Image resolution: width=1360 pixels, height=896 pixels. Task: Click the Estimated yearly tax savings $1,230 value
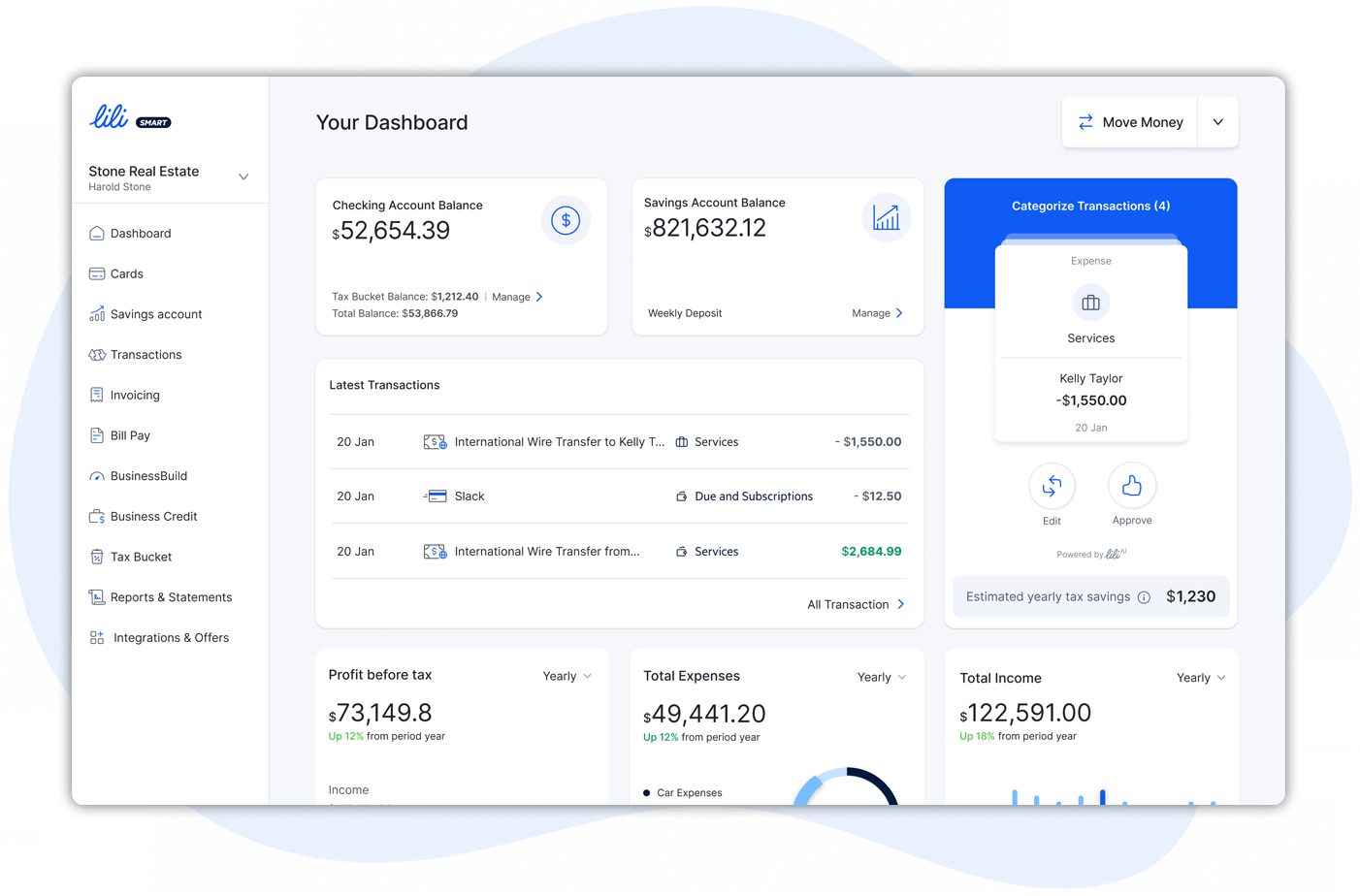point(1190,597)
